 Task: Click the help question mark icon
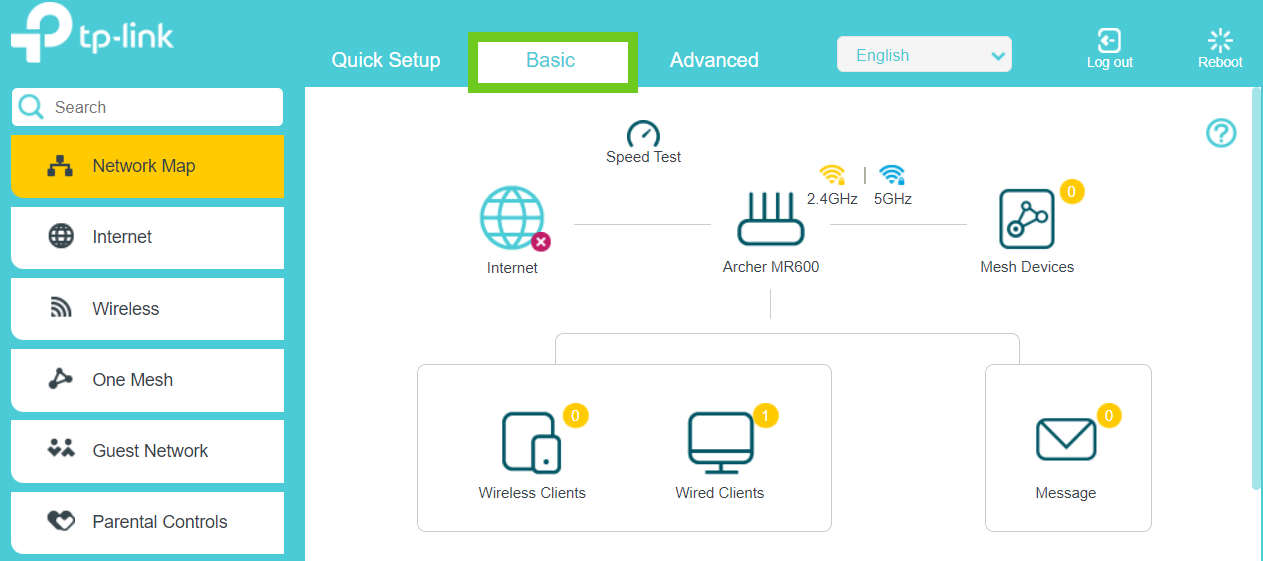tap(1221, 133)
